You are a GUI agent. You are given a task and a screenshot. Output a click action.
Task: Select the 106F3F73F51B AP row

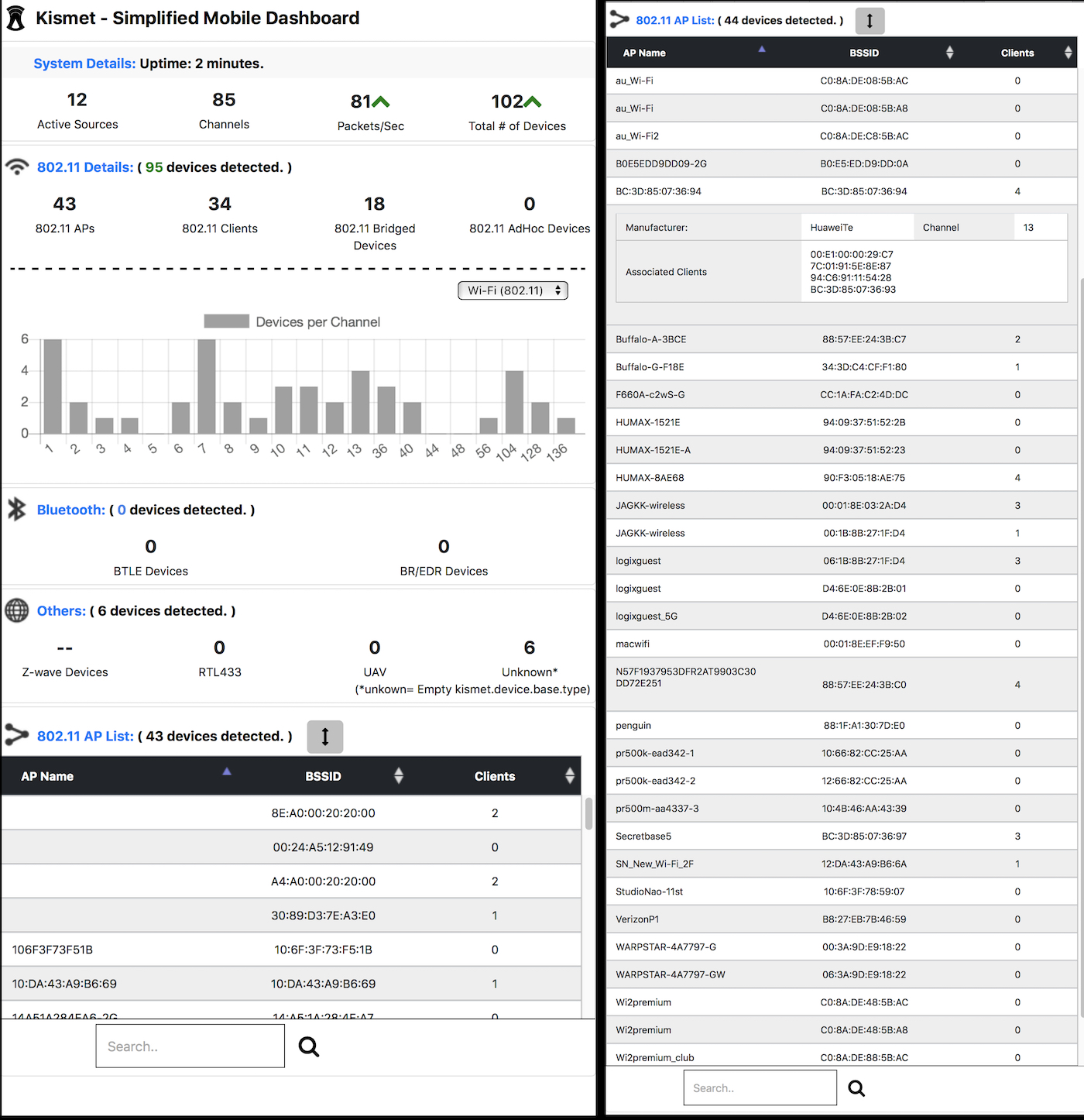291,950
